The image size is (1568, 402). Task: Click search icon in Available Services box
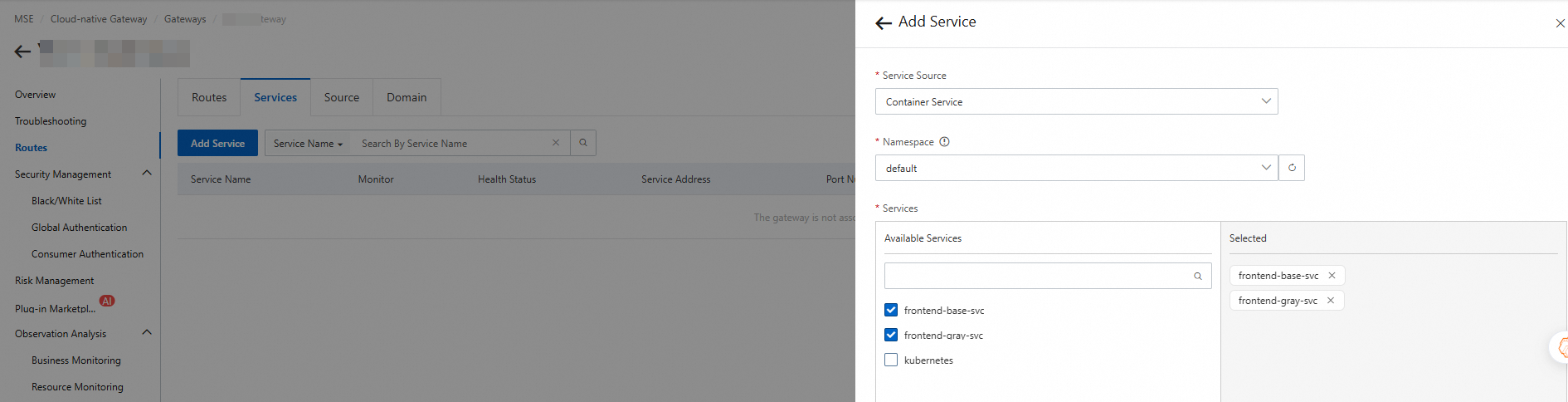(1197, 276)
